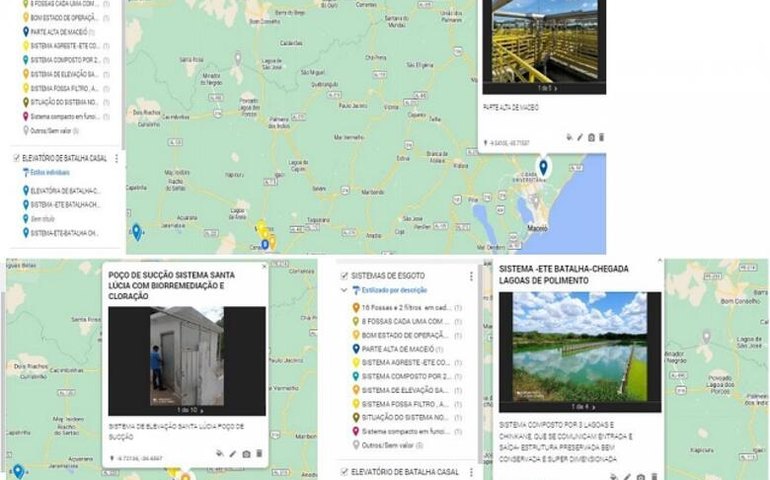This screenshot has height=480, width=770.
Task: Open style options in PARTE ALTA DE MACEIÓ card
Action: pyautogui.click(x=569, y=138)
